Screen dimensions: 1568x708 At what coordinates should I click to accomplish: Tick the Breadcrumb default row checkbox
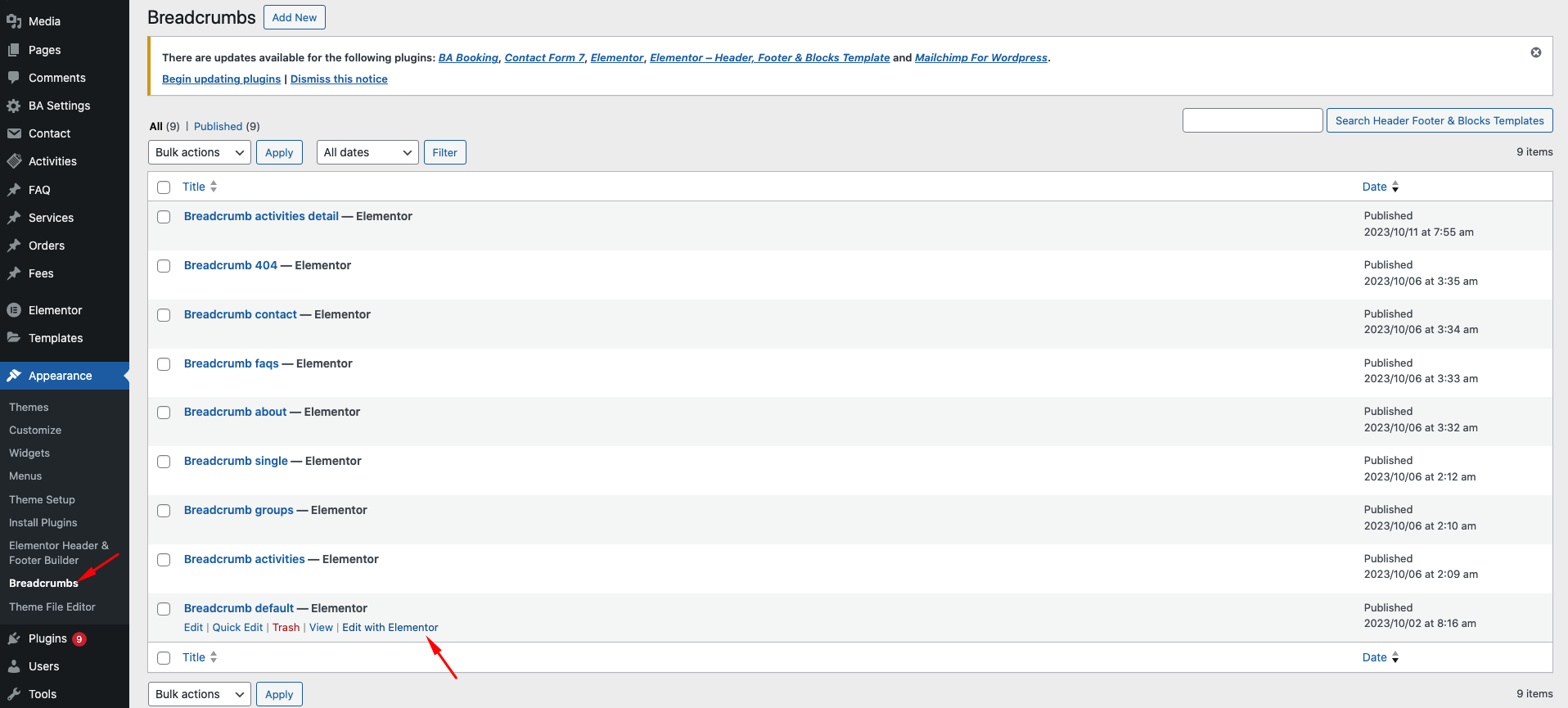[164, 609]
